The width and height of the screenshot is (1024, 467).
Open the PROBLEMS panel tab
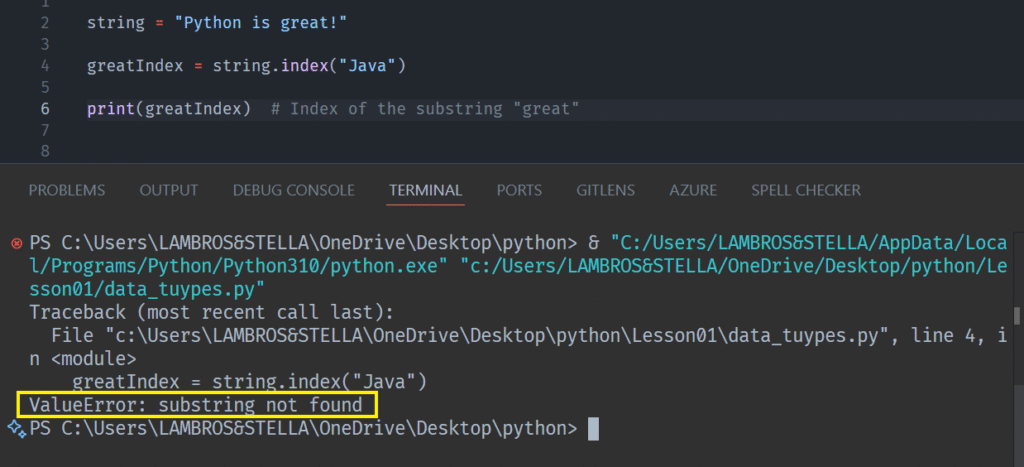[66, 190]
